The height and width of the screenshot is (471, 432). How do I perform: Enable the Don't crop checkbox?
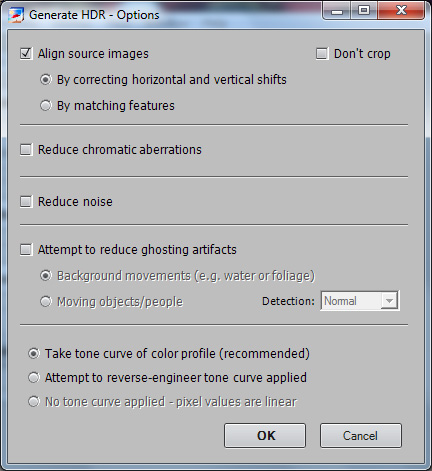click(322, 53)
